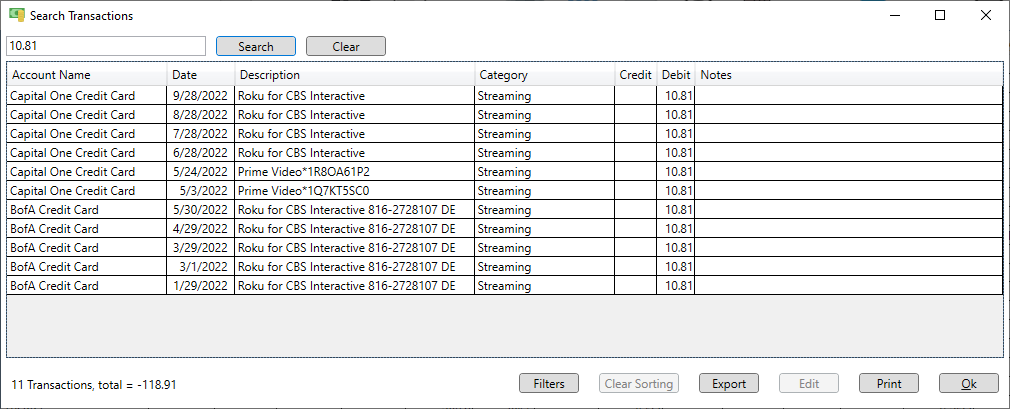Clear the search query with the Clear button
This screenshot has width=1010, height=409.
click(x=346, y=46)
